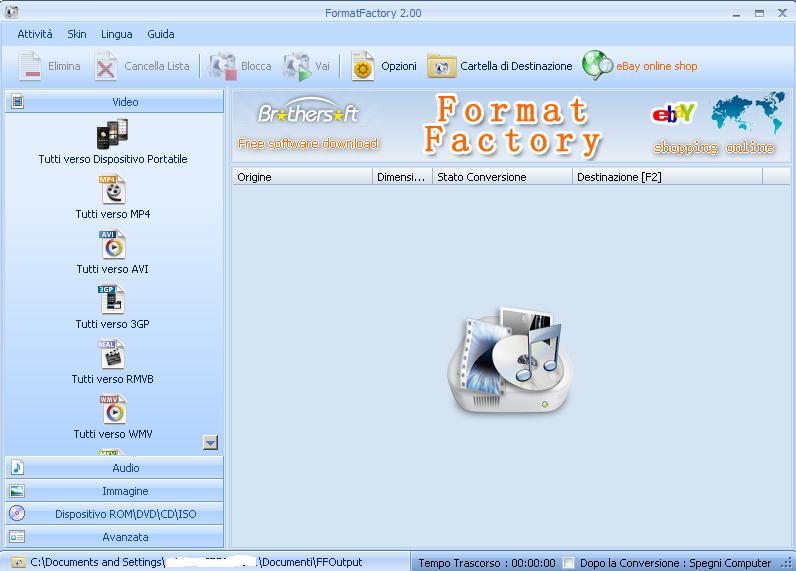Sort by the Origine column header
The height and width of the screenshot is (571, 796).
click(300, 177)
